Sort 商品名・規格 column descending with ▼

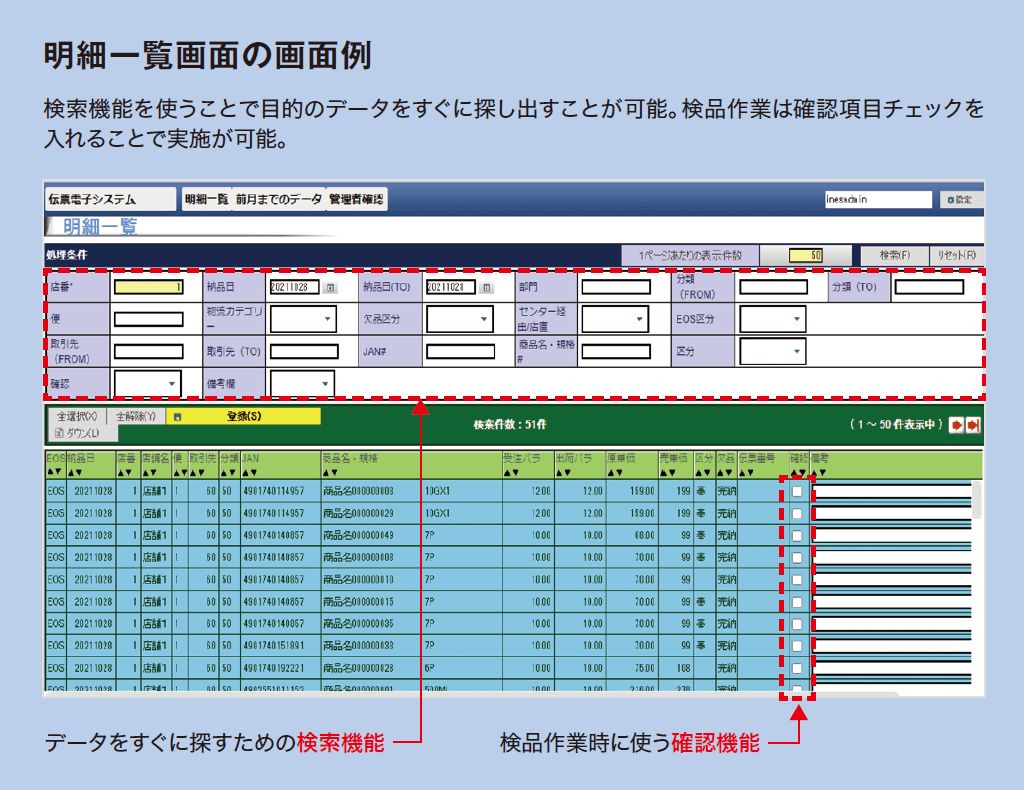point(333,472)
